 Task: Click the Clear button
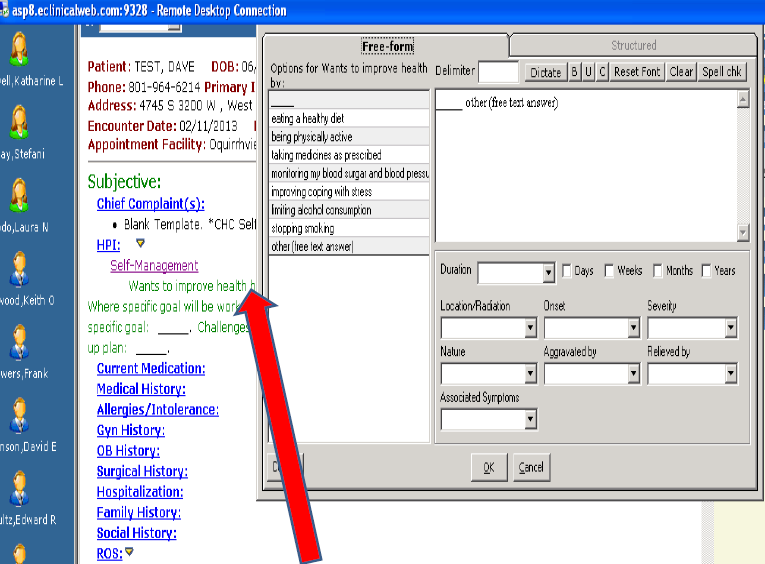681,72
